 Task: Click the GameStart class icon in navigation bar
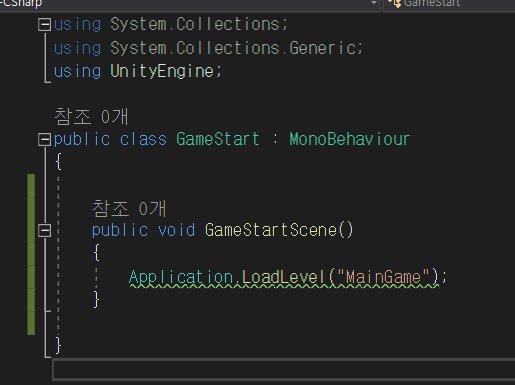pos(395,3)
